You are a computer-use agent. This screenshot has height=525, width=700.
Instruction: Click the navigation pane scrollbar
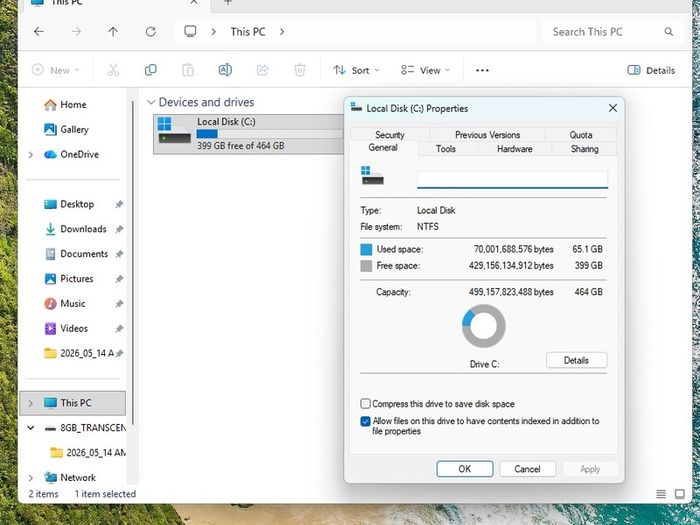coord(133,263)
